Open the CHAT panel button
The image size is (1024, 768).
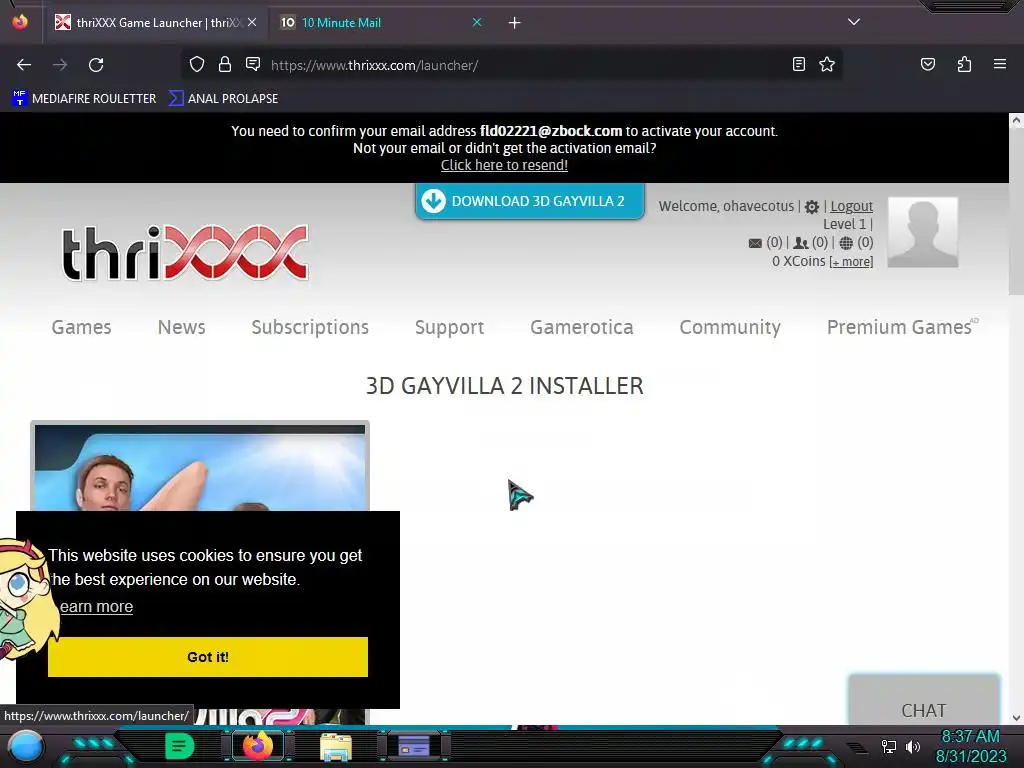(923, 700)
